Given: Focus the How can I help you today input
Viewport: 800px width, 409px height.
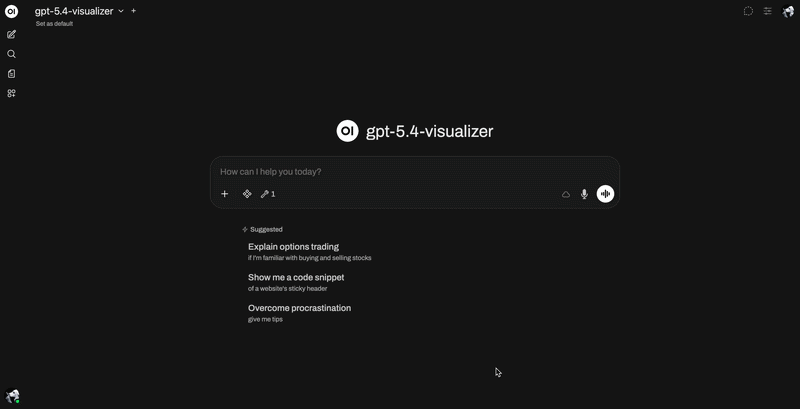Looking at the screenshot, I should [415, 172].
